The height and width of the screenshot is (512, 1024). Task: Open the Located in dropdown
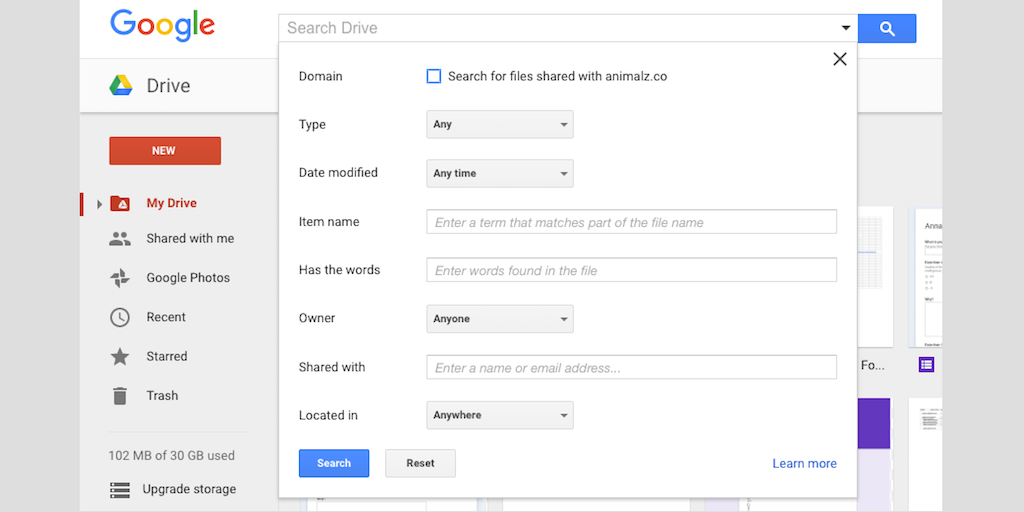click(x=499, y=415)
